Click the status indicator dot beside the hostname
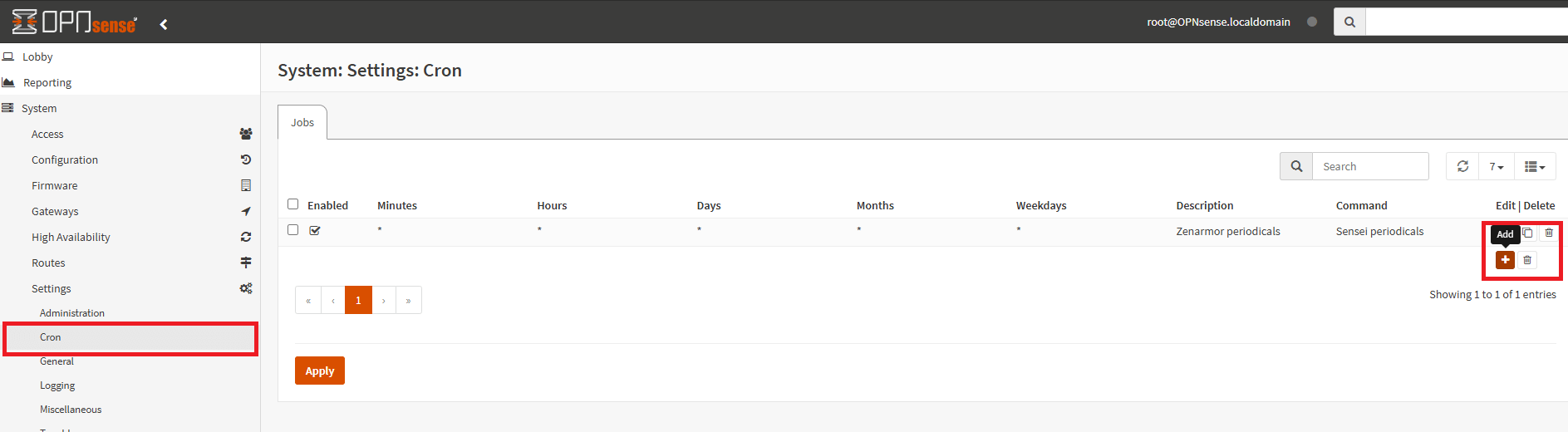Image resolution: width=1568 pixels, height=432 pixels. pyautogui.click(x=1312, y=22)
